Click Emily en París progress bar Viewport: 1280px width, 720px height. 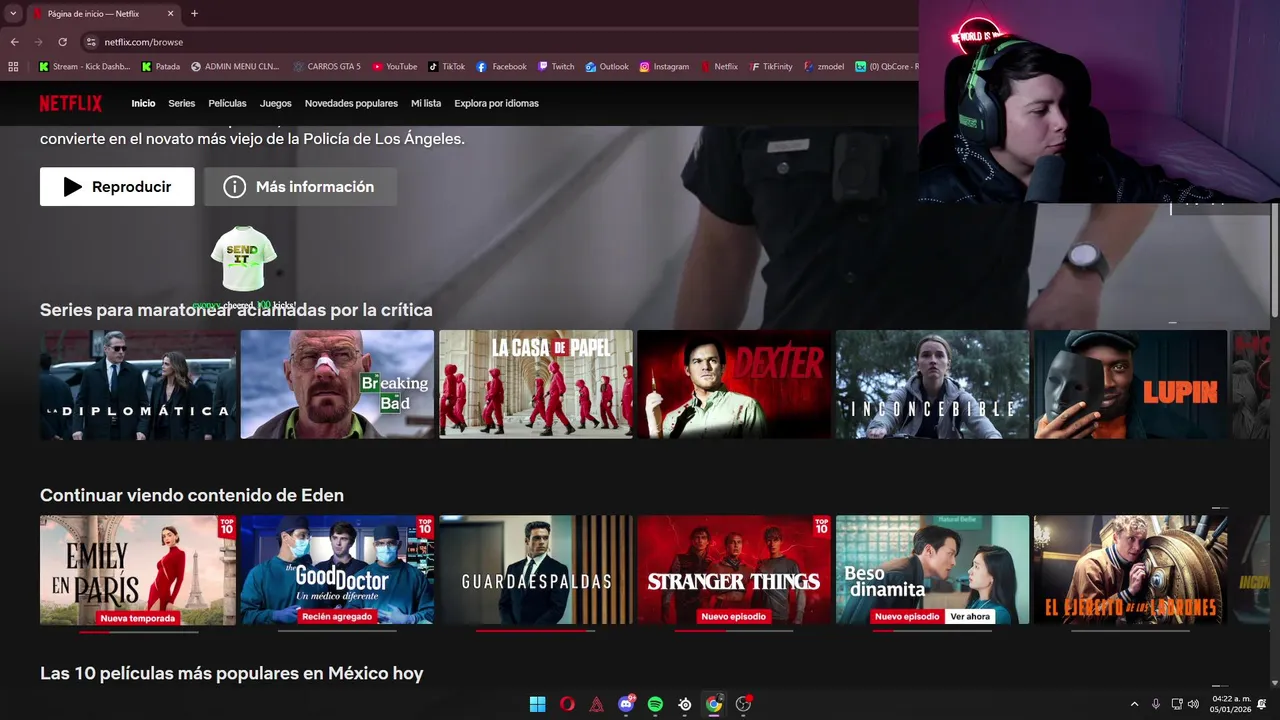[138, 631]
